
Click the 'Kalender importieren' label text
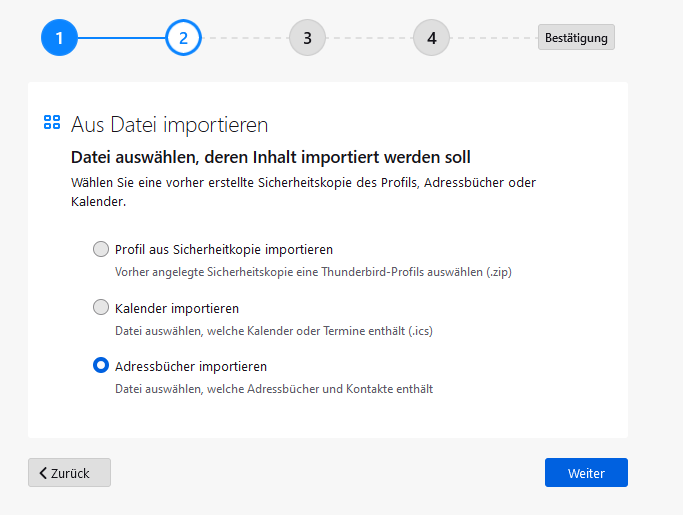point(177,308)
